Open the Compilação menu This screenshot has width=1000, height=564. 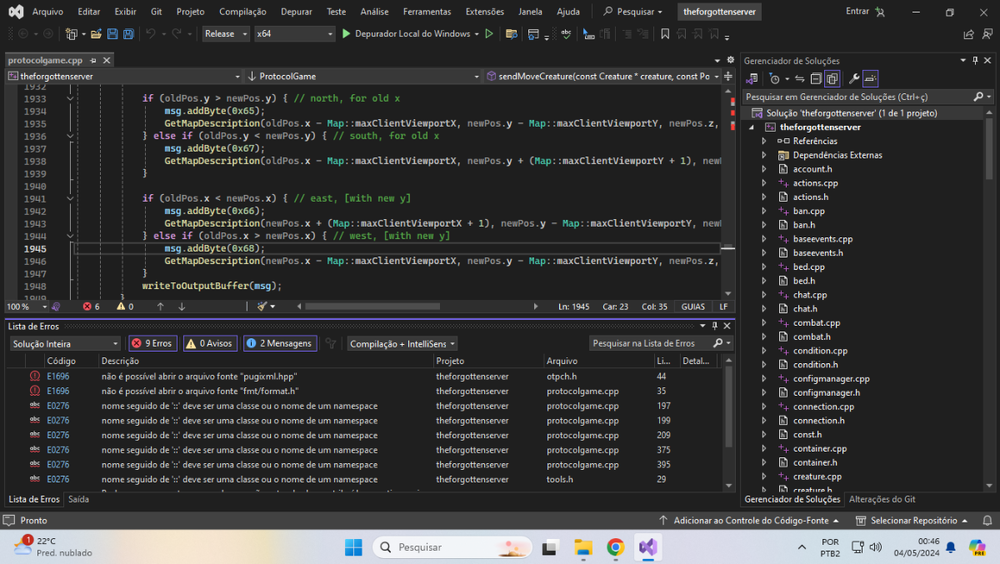pyautogui.click(x=242, y=11)
